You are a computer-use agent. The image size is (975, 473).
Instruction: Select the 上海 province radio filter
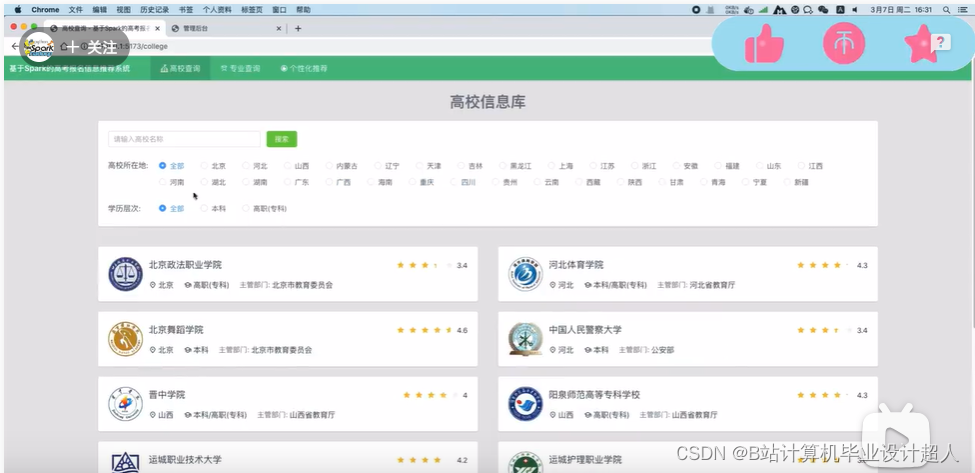click(552, 166)
